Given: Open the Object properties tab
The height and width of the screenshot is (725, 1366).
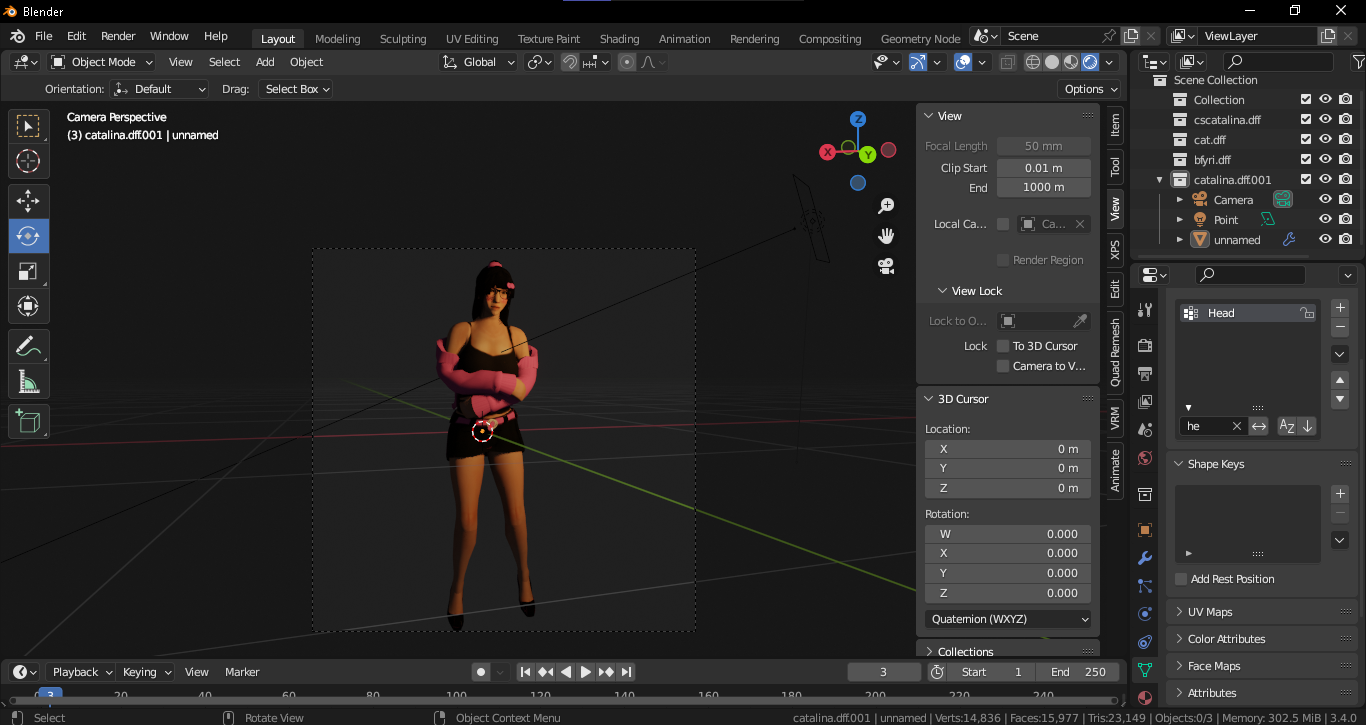Looking at the screenshot, I should pos(1145,530).
